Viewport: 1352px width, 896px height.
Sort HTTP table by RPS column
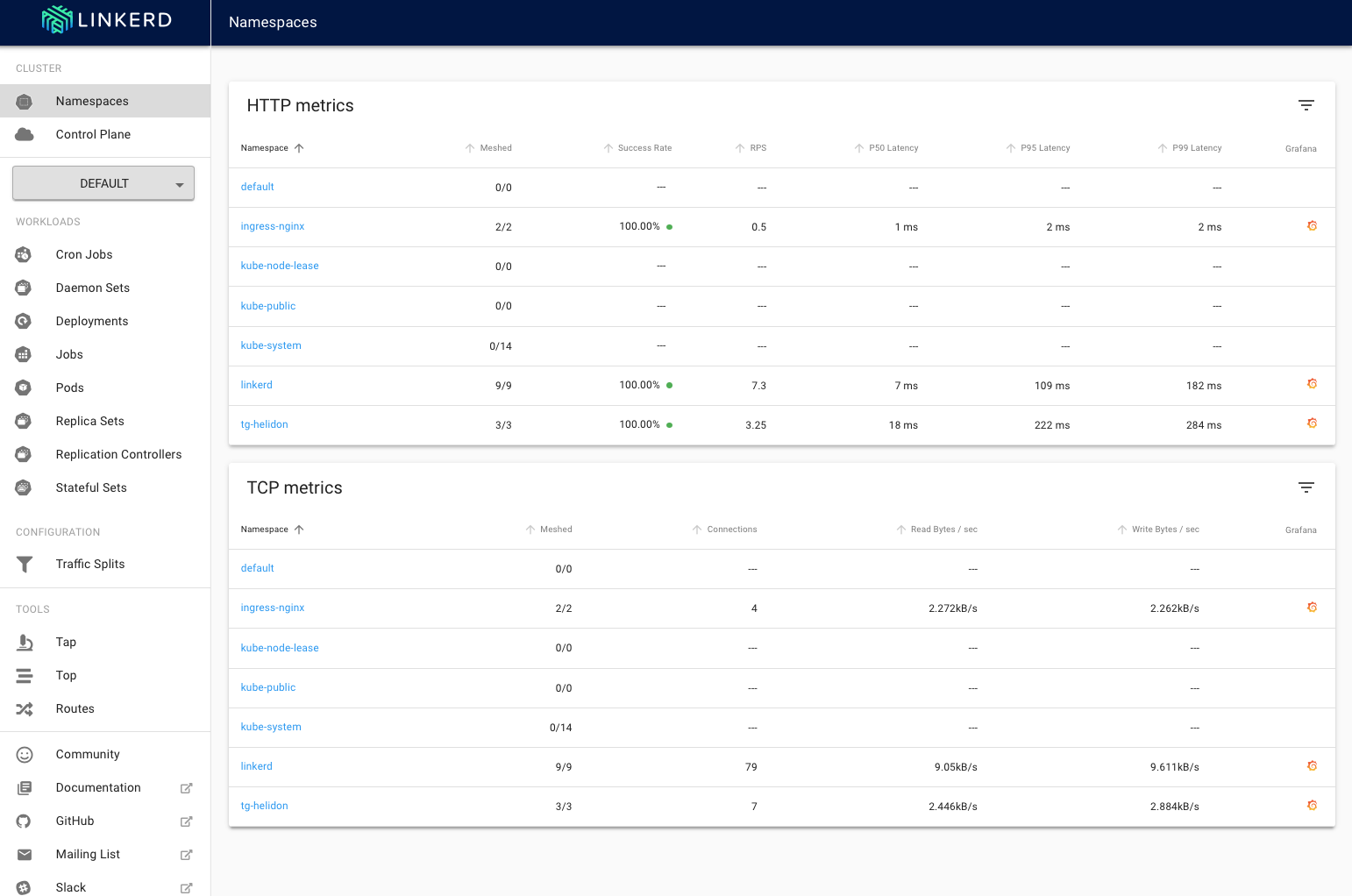click(751, 148)
